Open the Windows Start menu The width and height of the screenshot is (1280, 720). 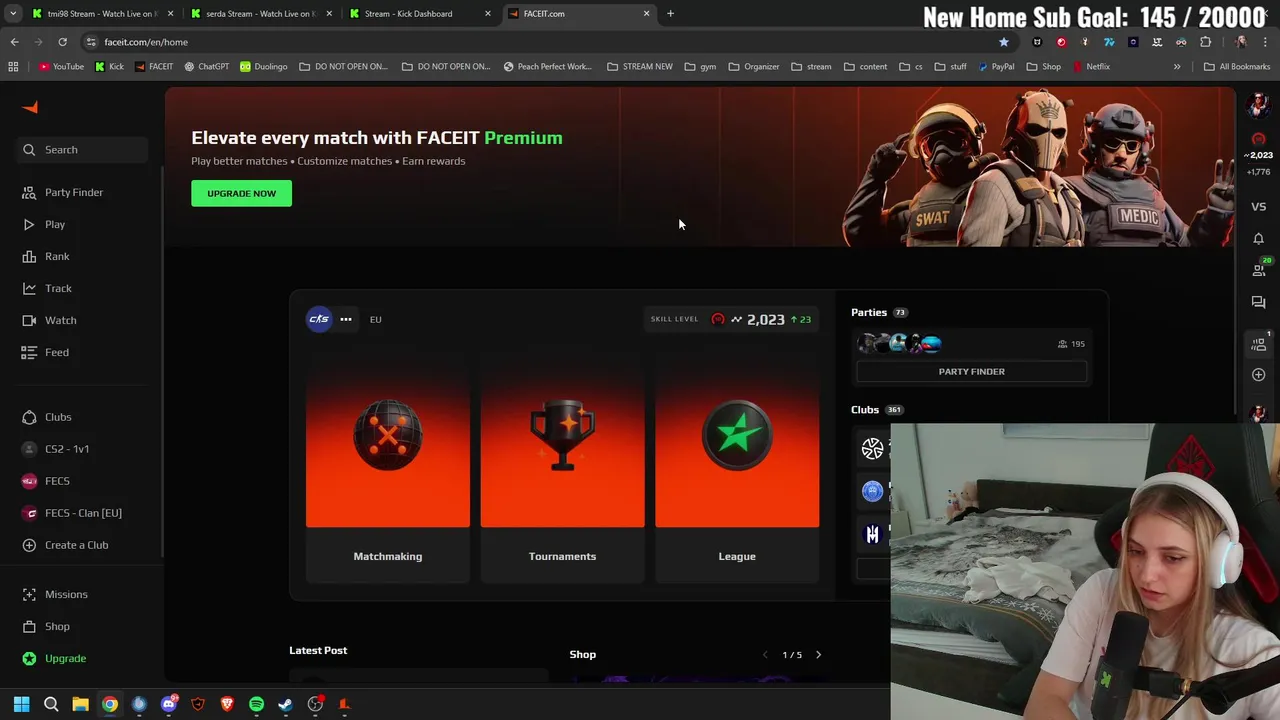click(x=21, y=704)
